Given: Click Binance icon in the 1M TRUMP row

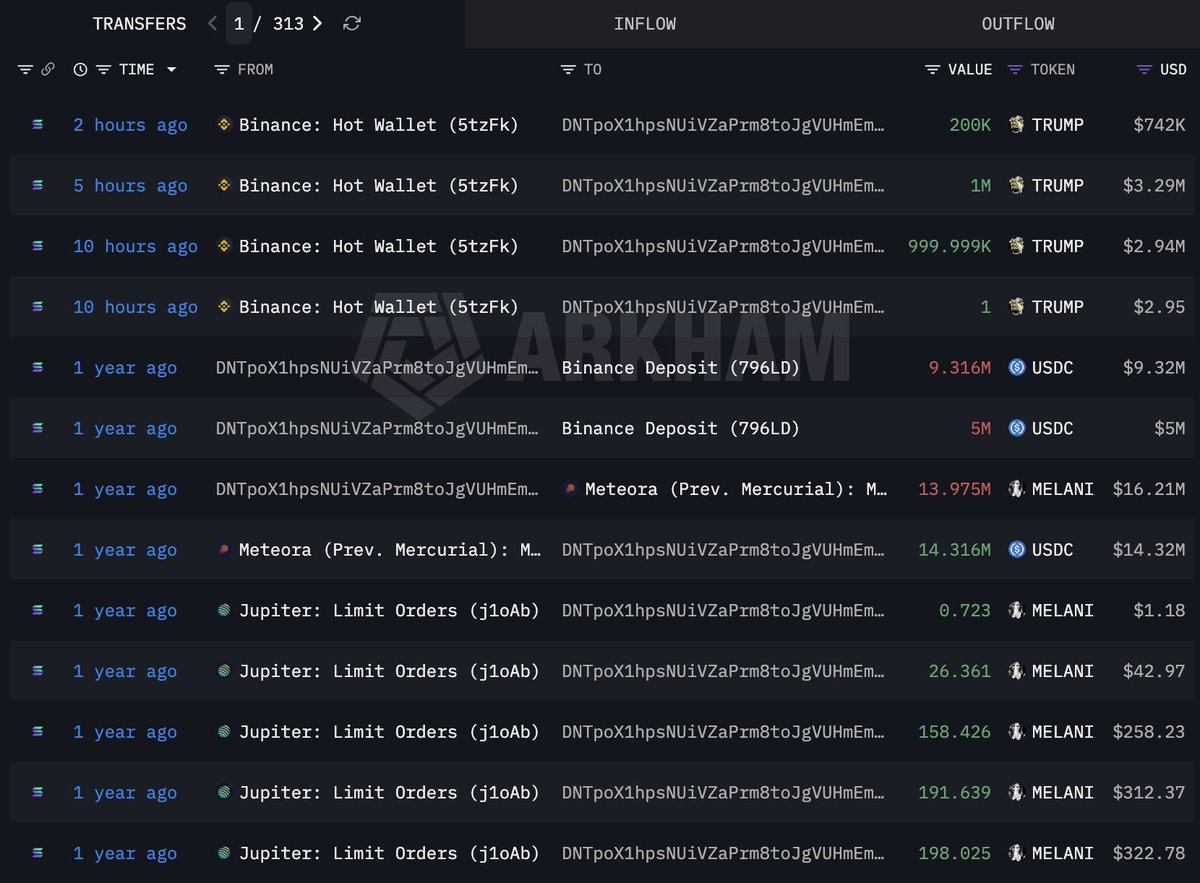Looking at the screenshot, I should click(x=225, y=185).
